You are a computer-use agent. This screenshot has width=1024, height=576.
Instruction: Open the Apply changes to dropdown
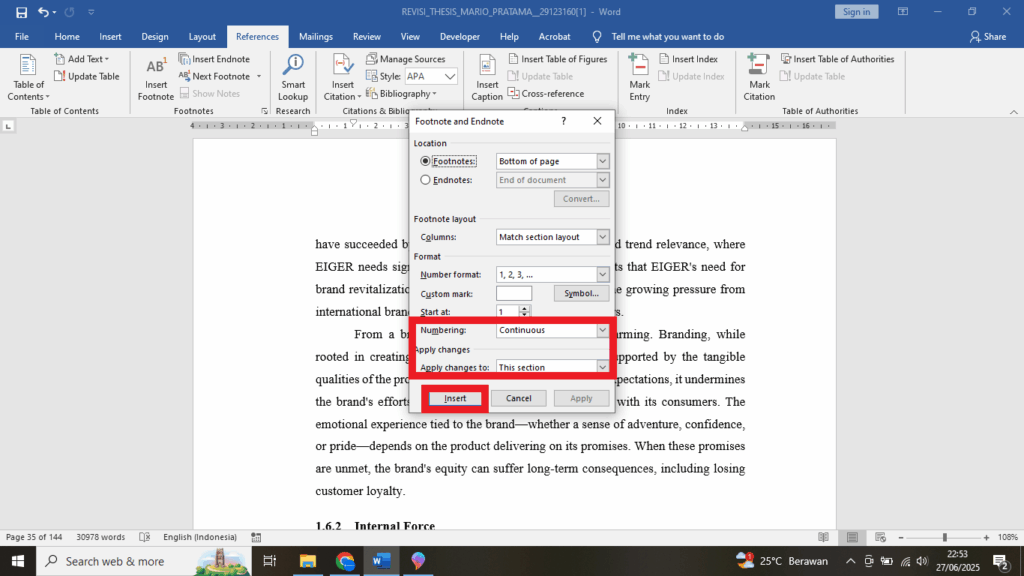[602, 367]
